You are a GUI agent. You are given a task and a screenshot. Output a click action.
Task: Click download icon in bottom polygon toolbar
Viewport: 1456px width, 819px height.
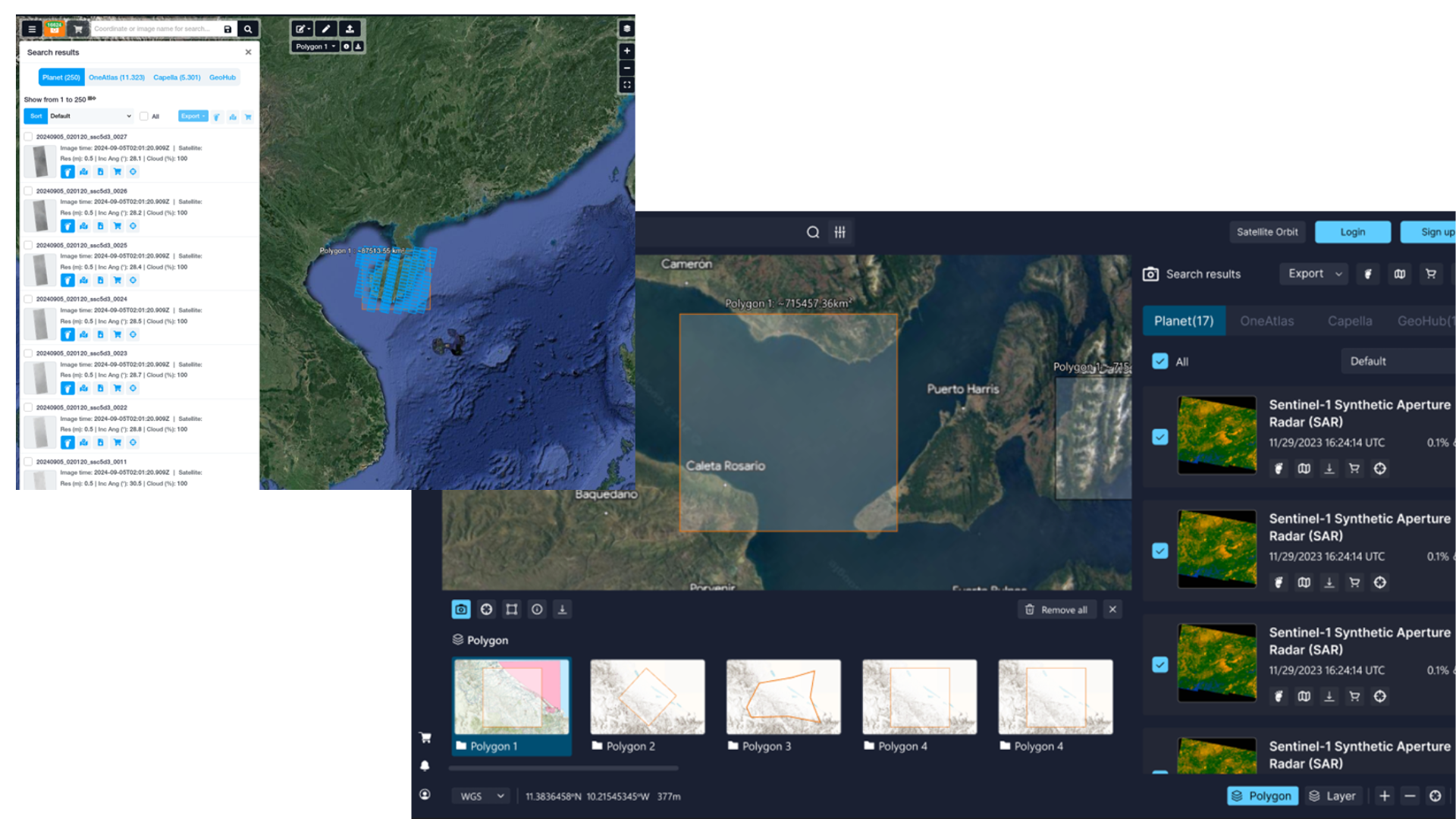562,609
